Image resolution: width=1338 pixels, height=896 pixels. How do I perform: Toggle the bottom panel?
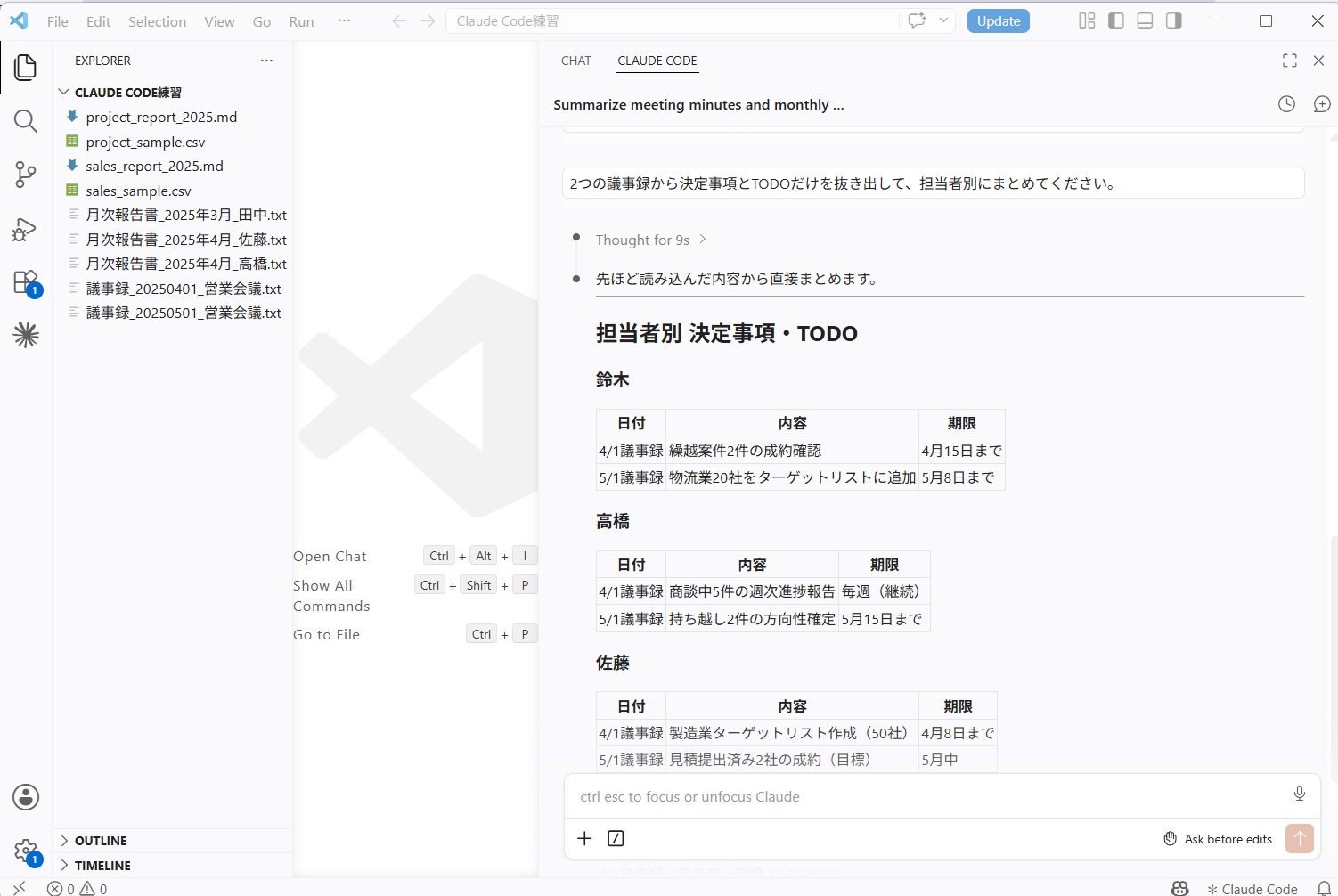pyautogui.click(x=1146, y=20)
